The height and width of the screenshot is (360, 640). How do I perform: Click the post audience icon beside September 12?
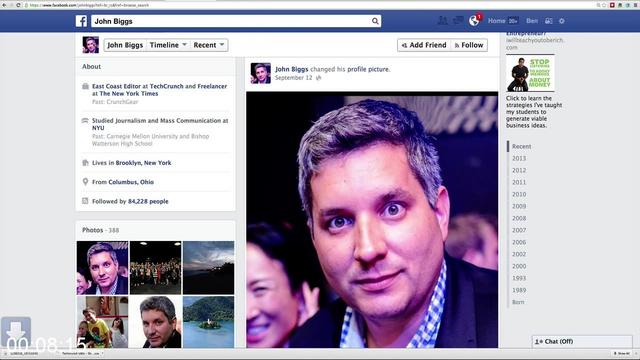coord(319,78)
